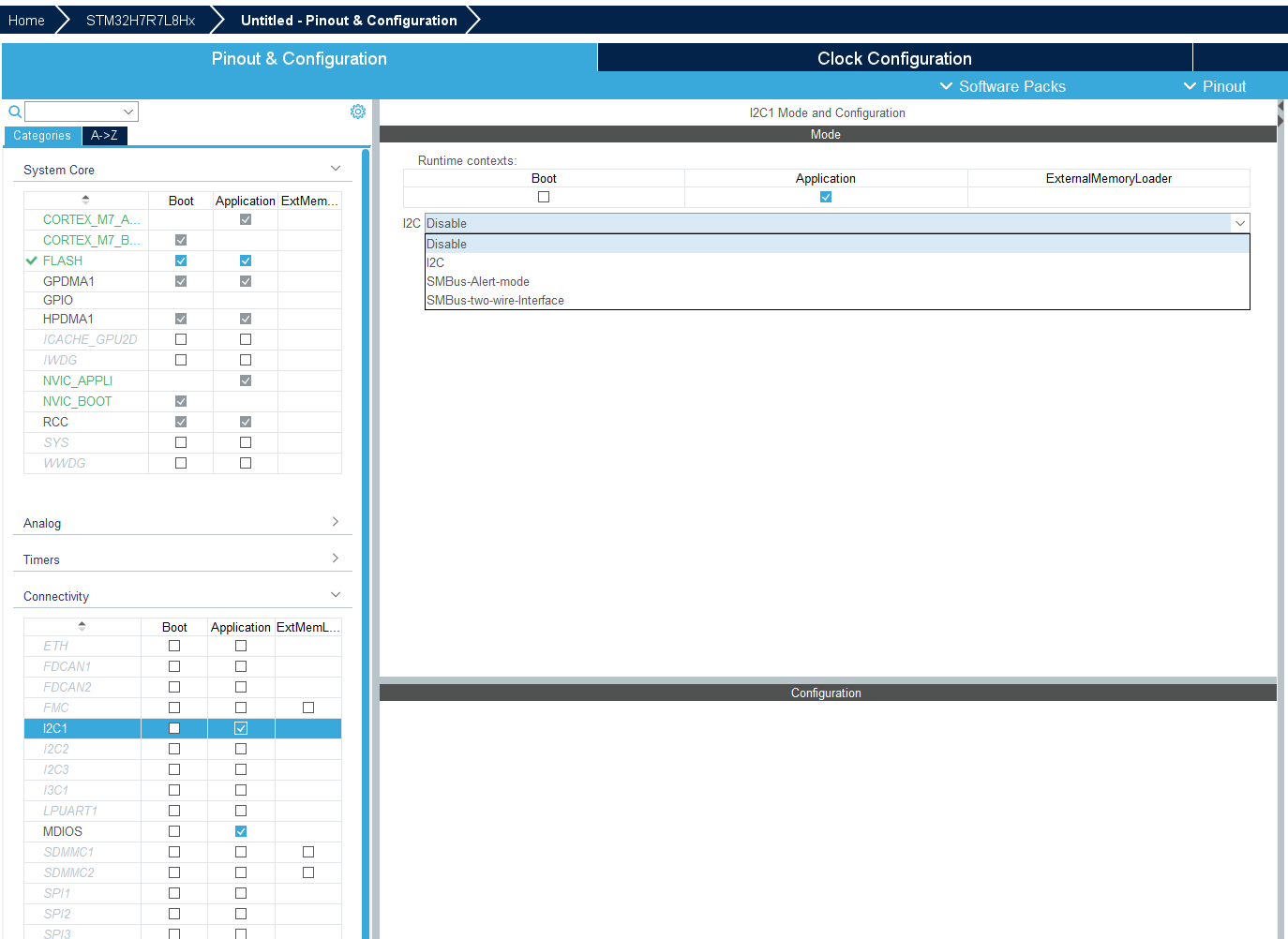Click the Software Packs chevron icon
The width and height of the screenshot is (1288, 939).
coord(946,86)
